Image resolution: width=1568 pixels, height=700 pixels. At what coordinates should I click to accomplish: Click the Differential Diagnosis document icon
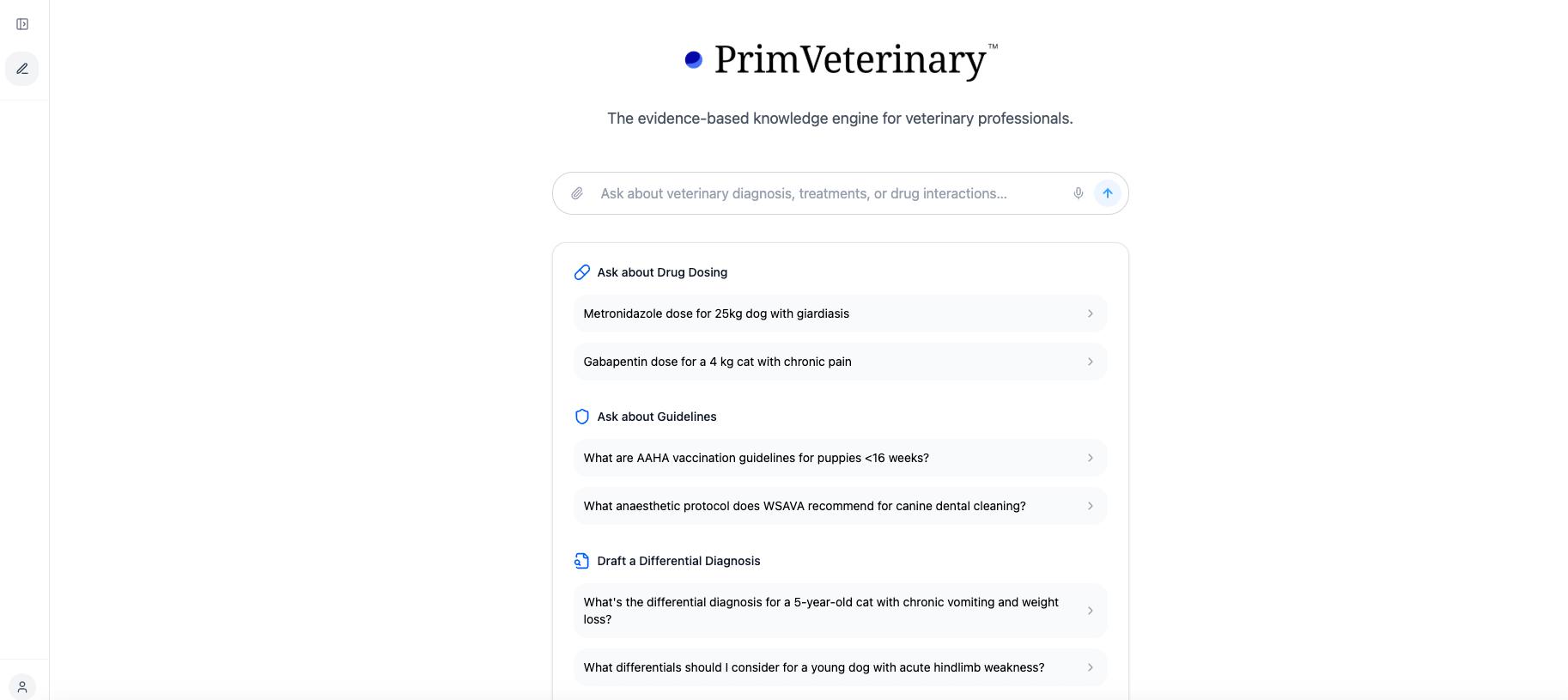point(582,561)
